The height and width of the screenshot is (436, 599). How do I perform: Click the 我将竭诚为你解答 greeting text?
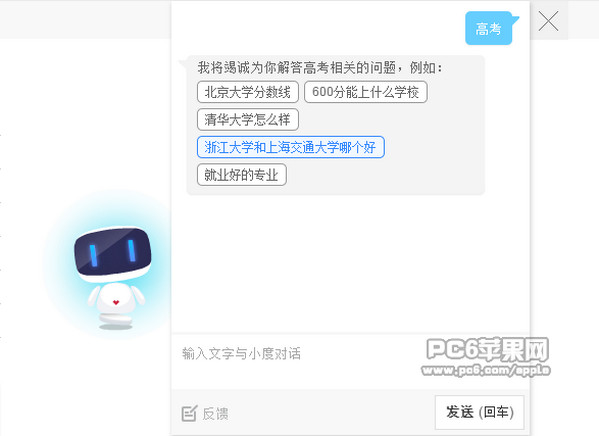pos(320,68)
